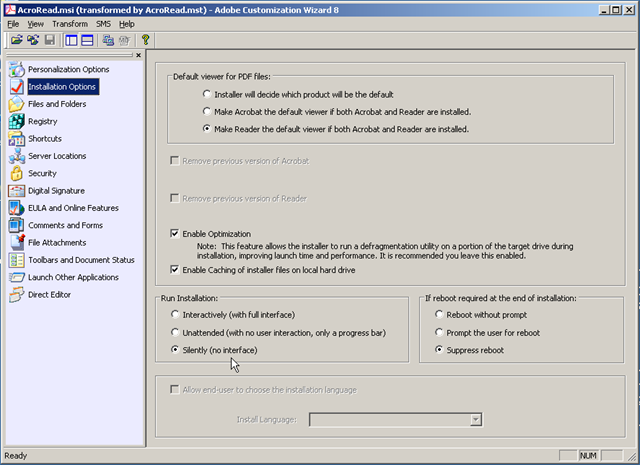Open File Attachments section label

point(57,243)
